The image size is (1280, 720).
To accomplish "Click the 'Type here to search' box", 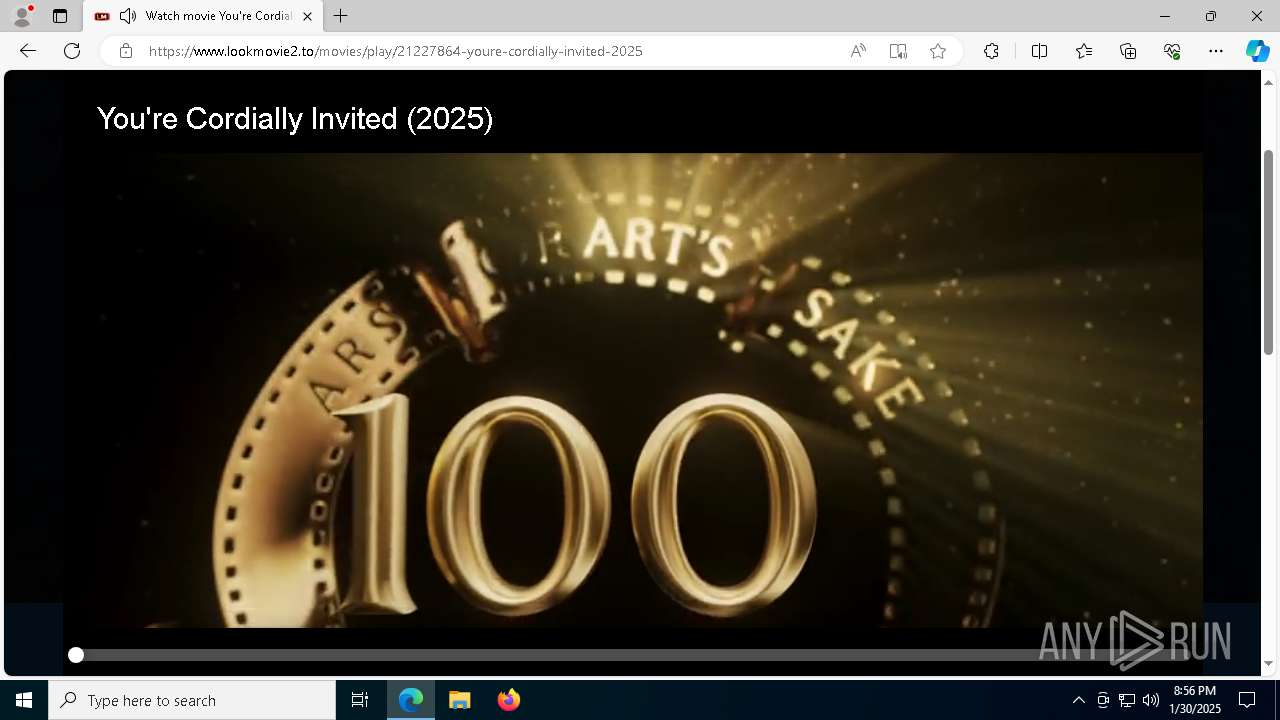I will click(x=192, y=700).
